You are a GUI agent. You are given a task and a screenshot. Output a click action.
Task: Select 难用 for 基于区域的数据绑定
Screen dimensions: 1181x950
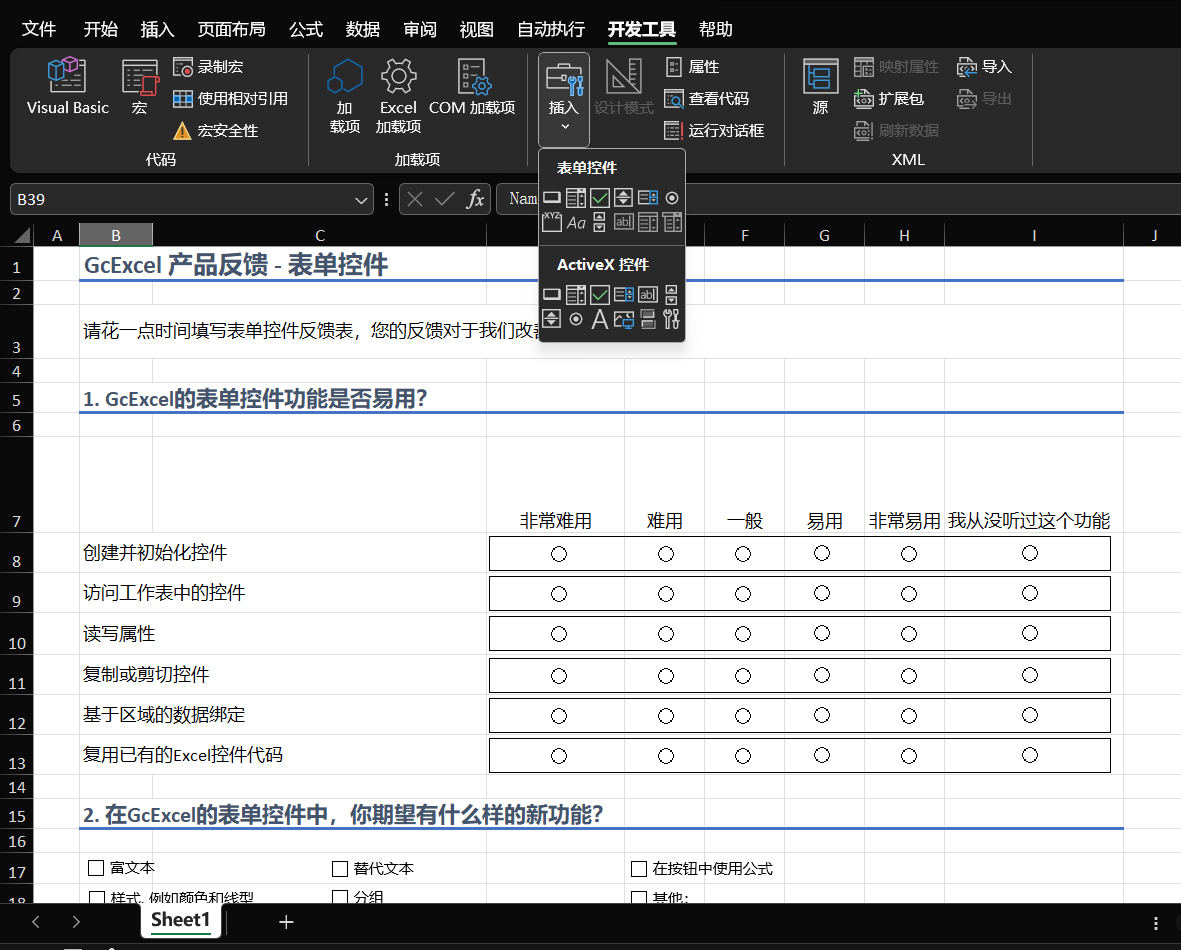pos(666,716)
